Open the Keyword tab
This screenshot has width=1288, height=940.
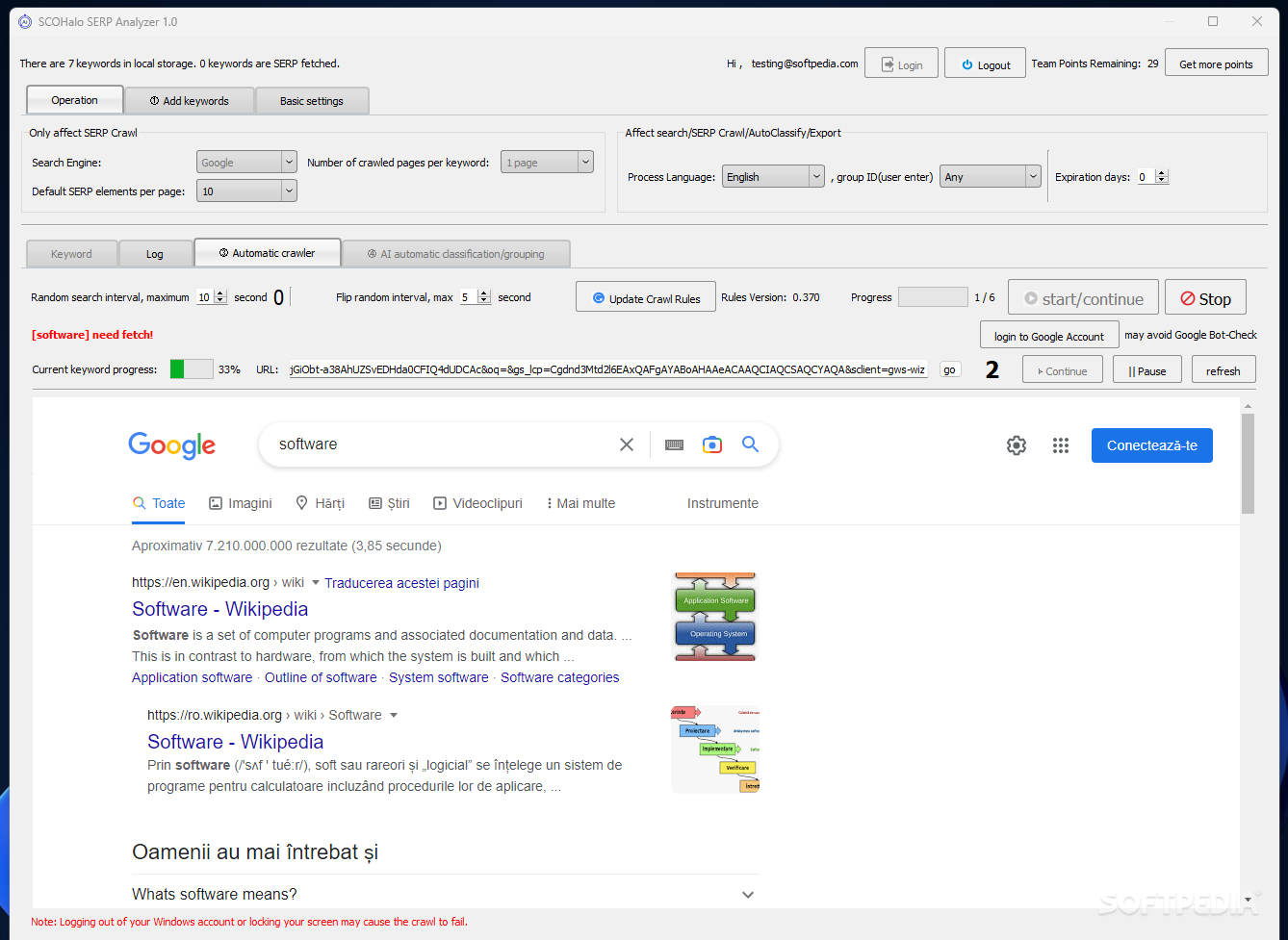71,254
